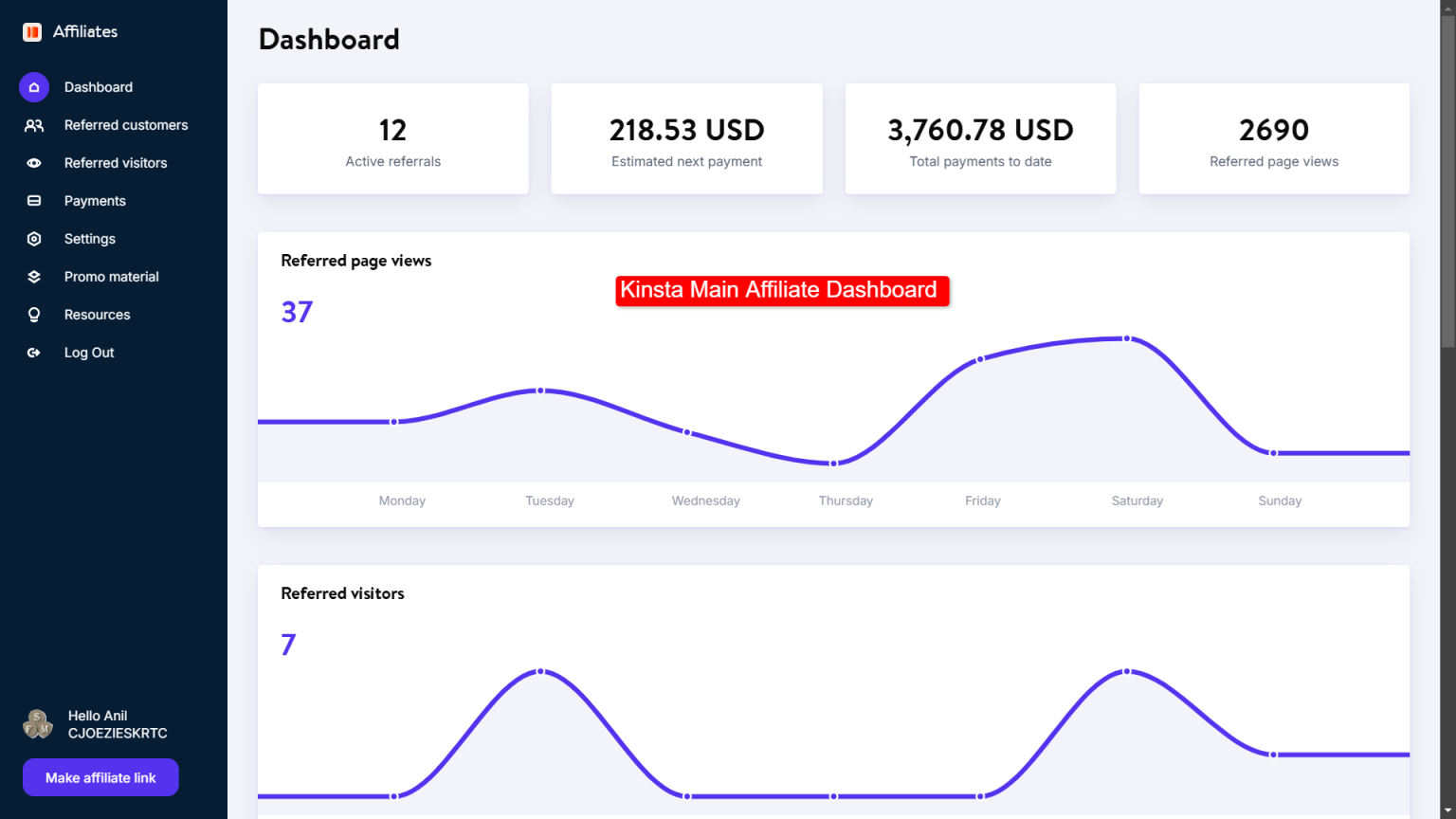This screenshot has height=819, width=1456.
Task: Select the Active referrals stat card
Action: click(x=392, y=138)
